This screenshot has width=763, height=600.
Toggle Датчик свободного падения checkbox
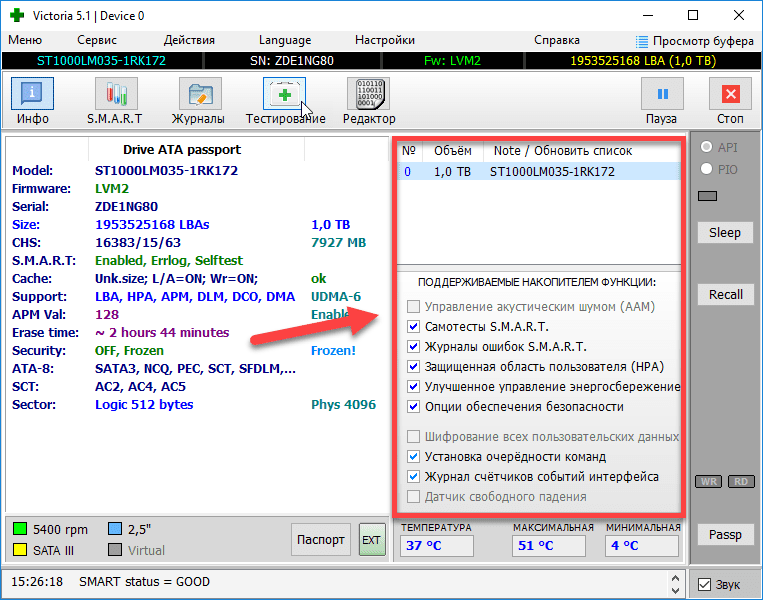point(413,497)
